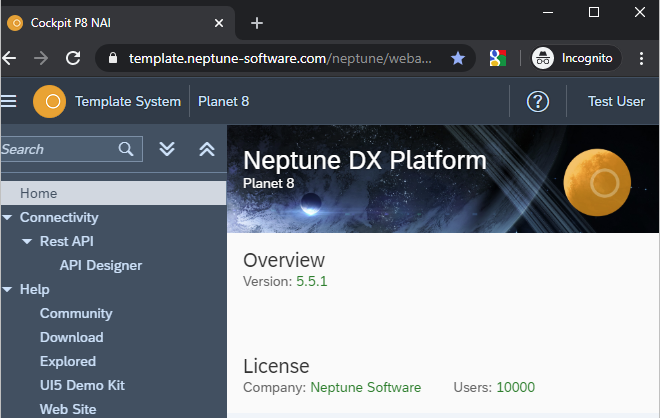Open a new browser tab

click(x=257, y=23)
